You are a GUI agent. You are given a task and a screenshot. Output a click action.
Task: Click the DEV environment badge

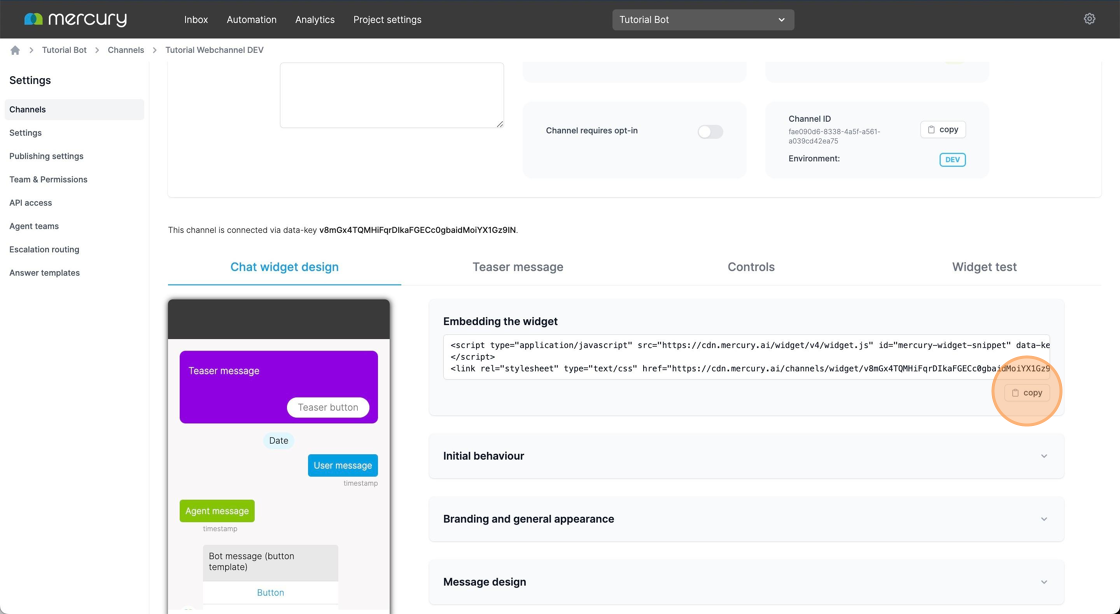point(952,160)
